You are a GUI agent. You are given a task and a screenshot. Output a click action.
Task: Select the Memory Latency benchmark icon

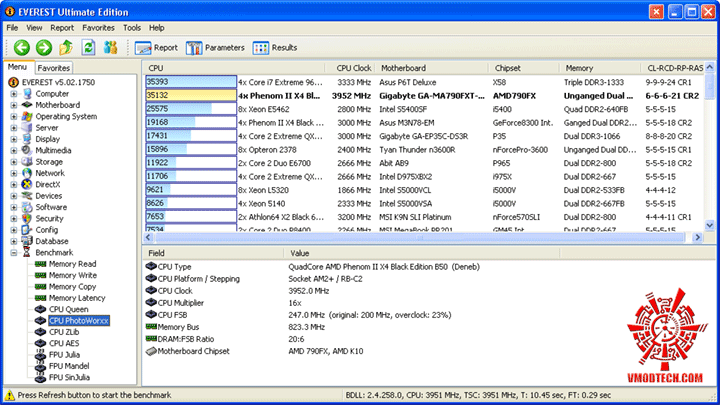click(x=40, y=298)
